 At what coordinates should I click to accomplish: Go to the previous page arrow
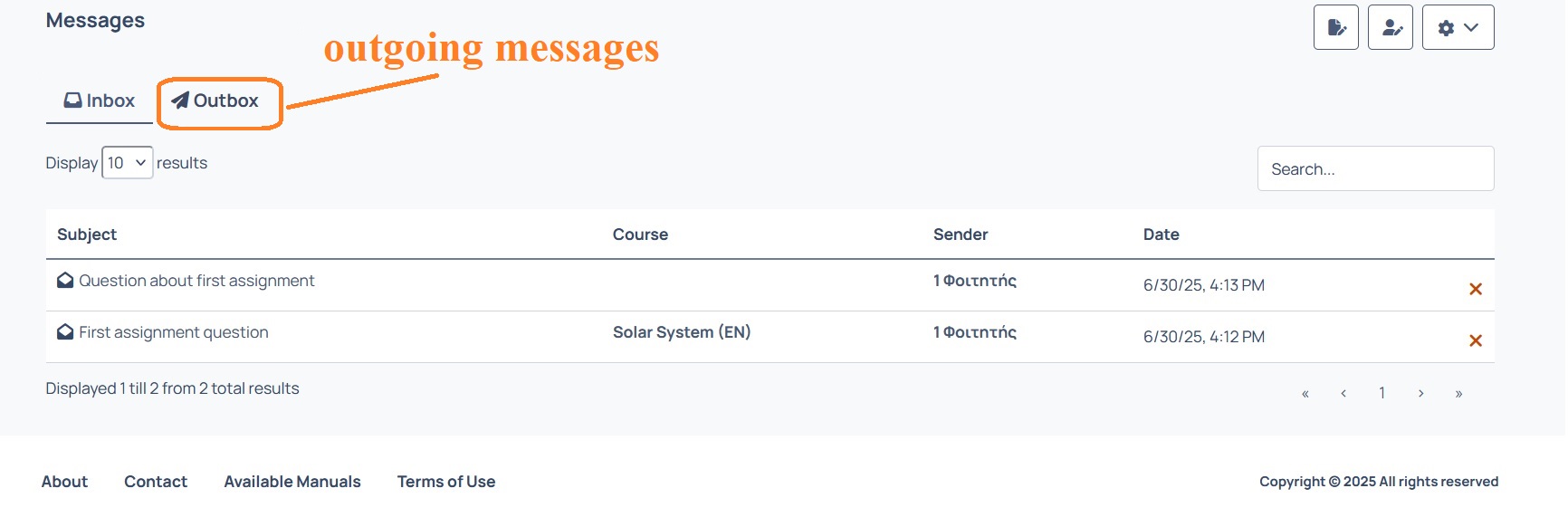click(x=1343, y=393)
